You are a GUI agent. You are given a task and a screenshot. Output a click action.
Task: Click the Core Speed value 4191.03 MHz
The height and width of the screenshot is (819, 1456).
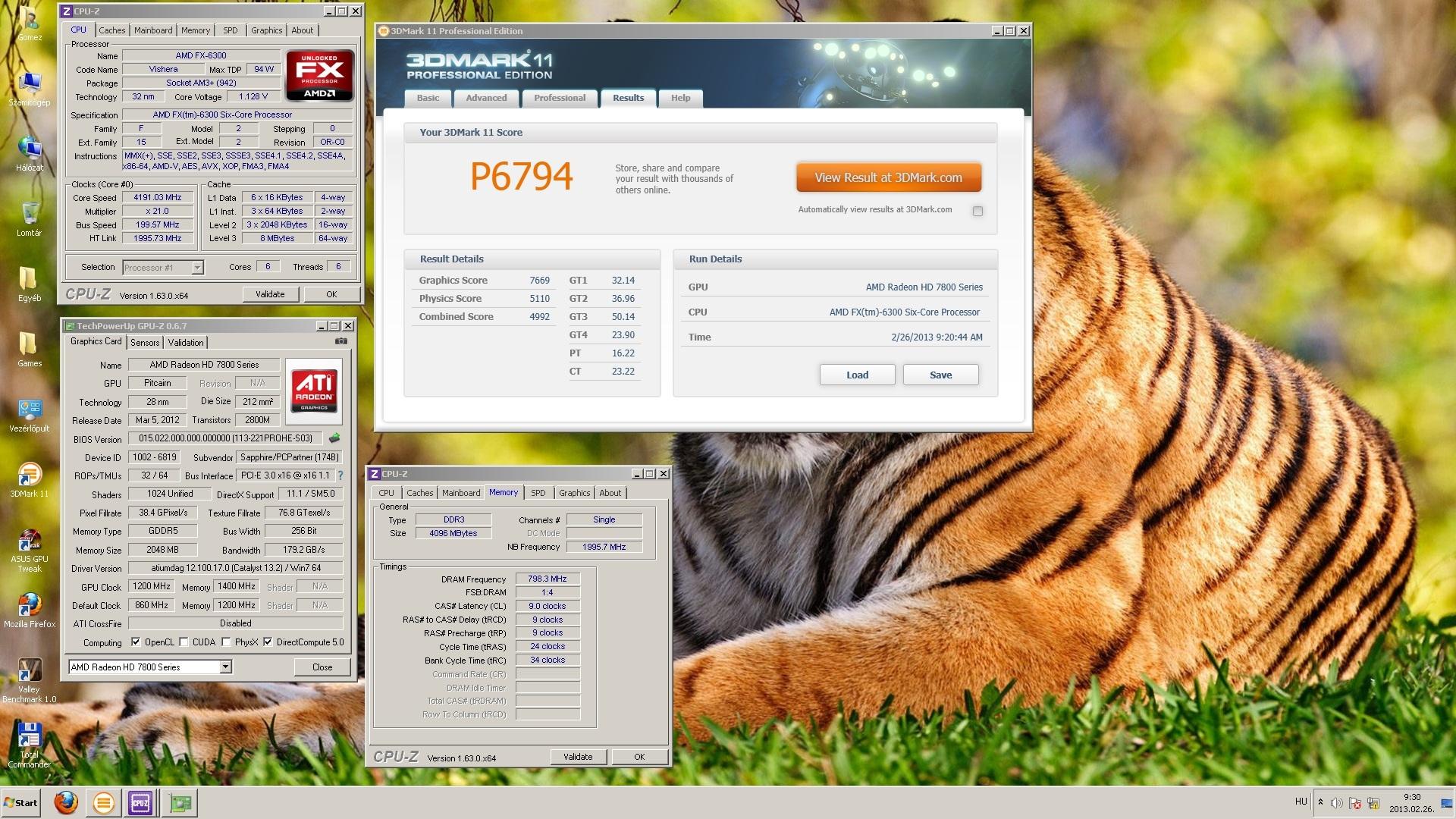(158, 197)
